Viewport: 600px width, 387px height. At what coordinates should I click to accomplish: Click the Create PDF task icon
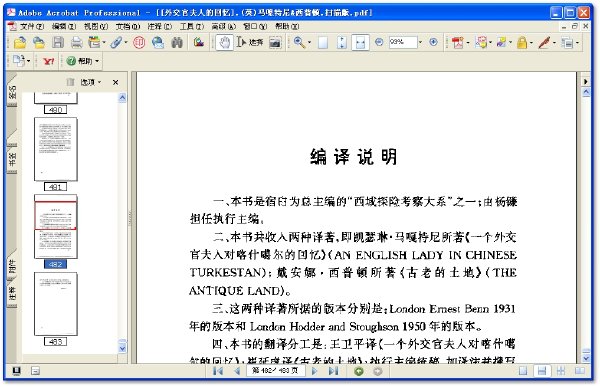tap(457, 42)
